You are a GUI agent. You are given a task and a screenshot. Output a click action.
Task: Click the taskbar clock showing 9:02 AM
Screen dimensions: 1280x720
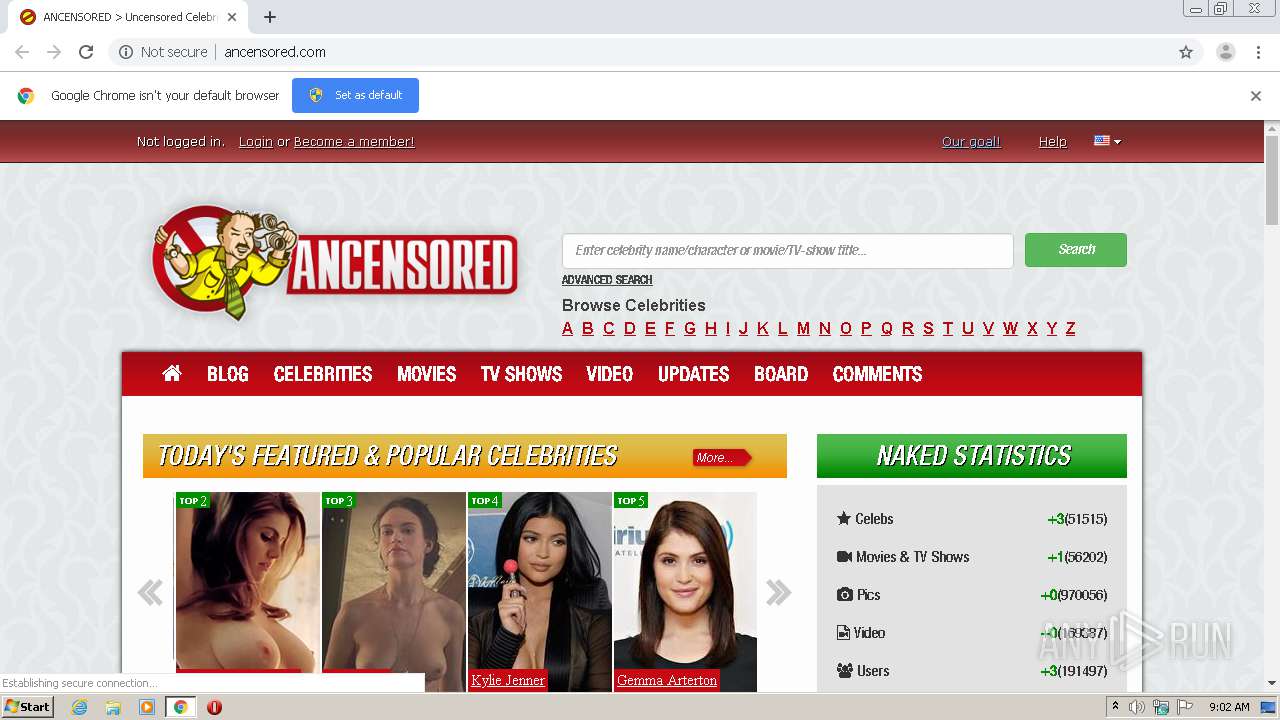coord(1229,707)
